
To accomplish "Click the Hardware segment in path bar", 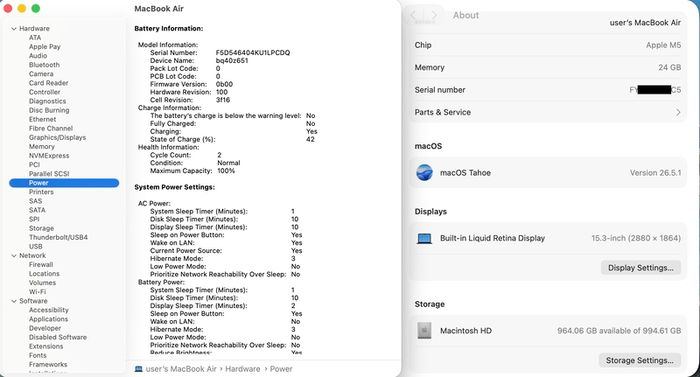I will [x=242, y=369].
